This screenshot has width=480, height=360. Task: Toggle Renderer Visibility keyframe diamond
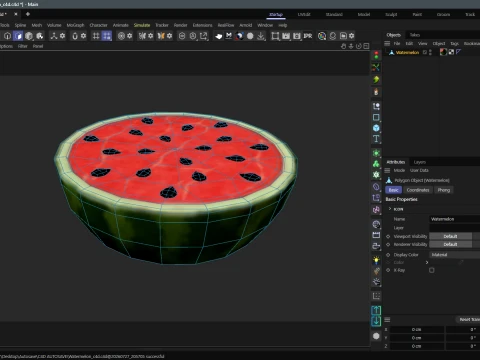point(388,244)
